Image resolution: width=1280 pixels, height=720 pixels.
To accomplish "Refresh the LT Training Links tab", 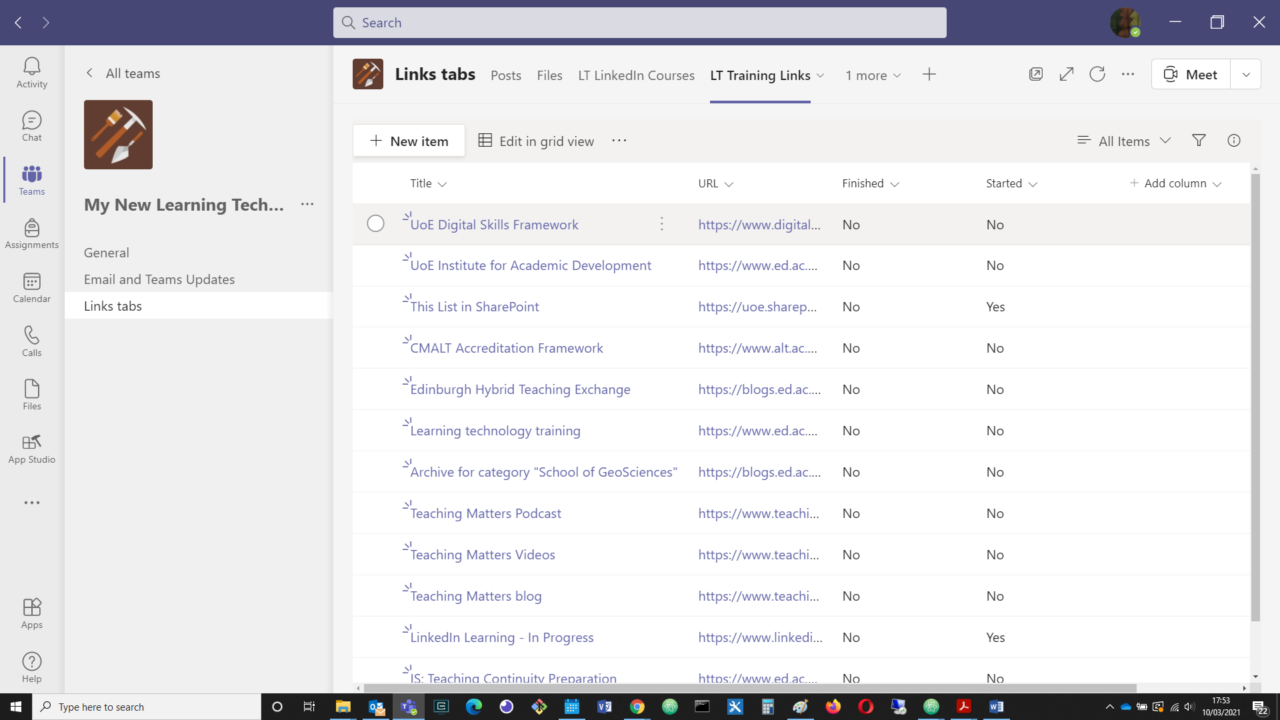I will [x=1097, y=73].
